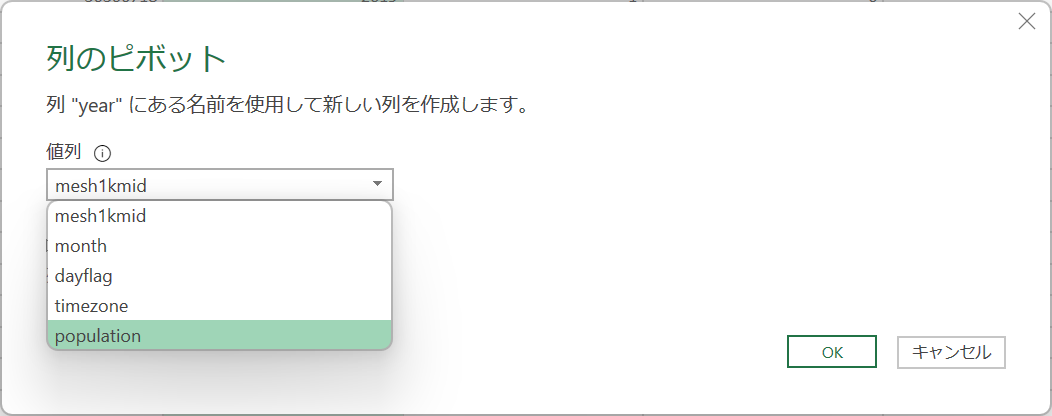Click the キャンセル button
Screen dimensions: 1052x416
click(951, 352)
